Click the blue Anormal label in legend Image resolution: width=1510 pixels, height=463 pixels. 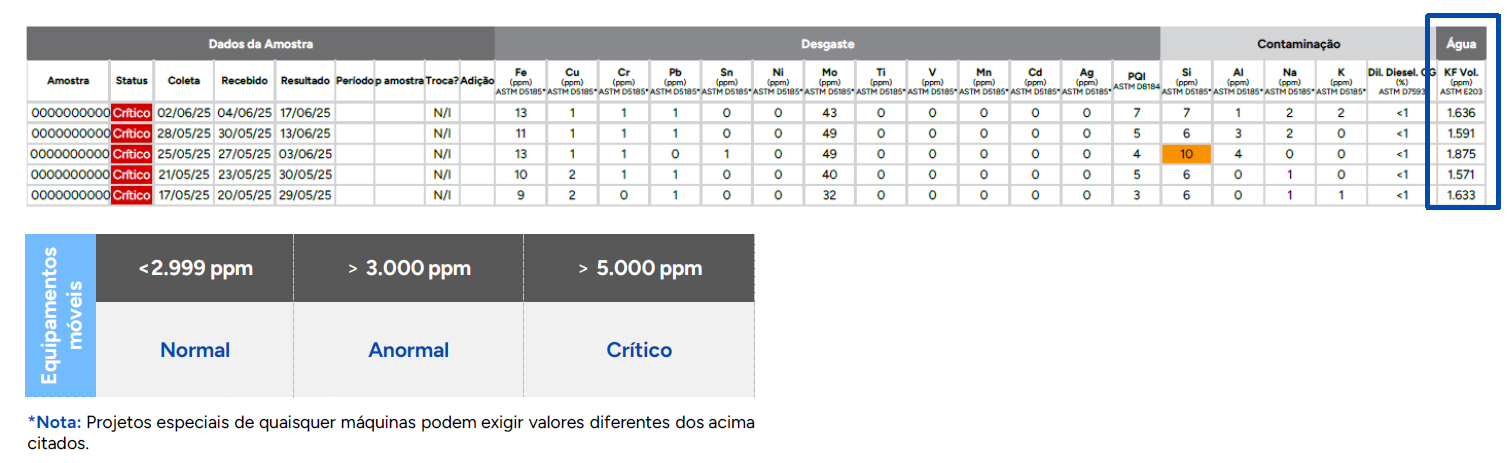pyautogui.click(x=409, y=350)
